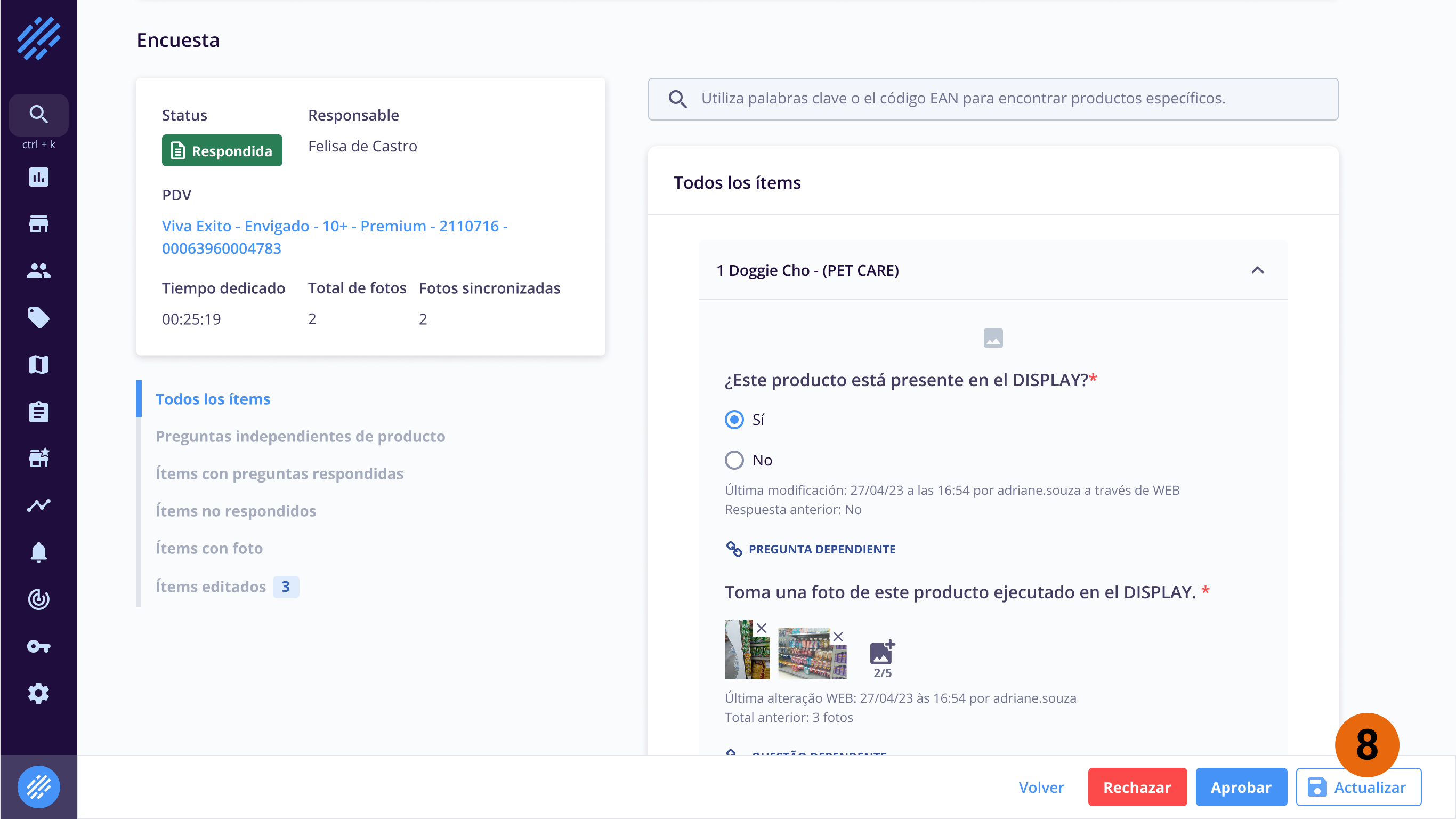The height and width of the screenshot is (819, 1456).
Task: Focus the product EAN search field
Action: tap(992, 99)
